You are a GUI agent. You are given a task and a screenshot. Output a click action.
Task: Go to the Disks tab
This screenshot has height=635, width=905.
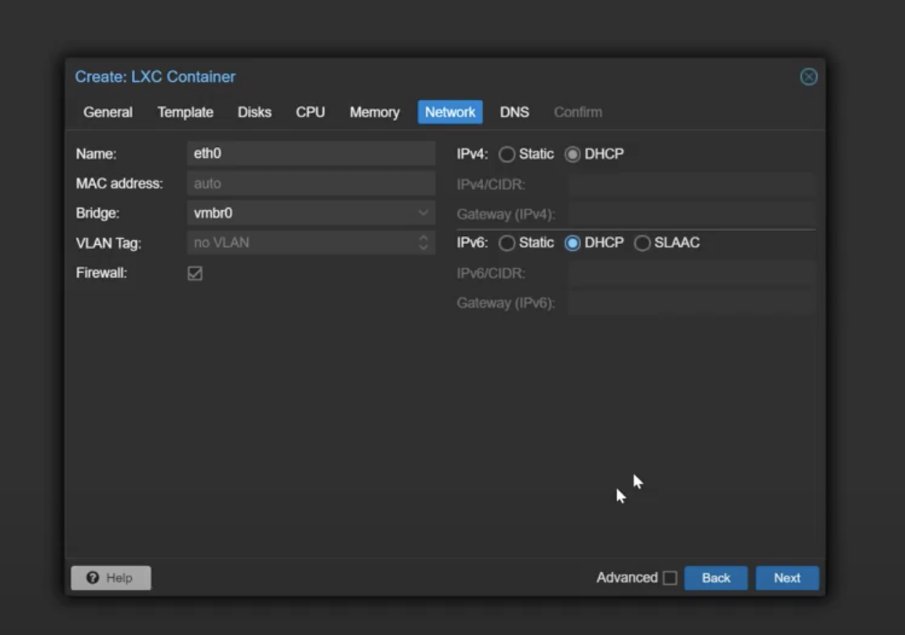[254, 112]
